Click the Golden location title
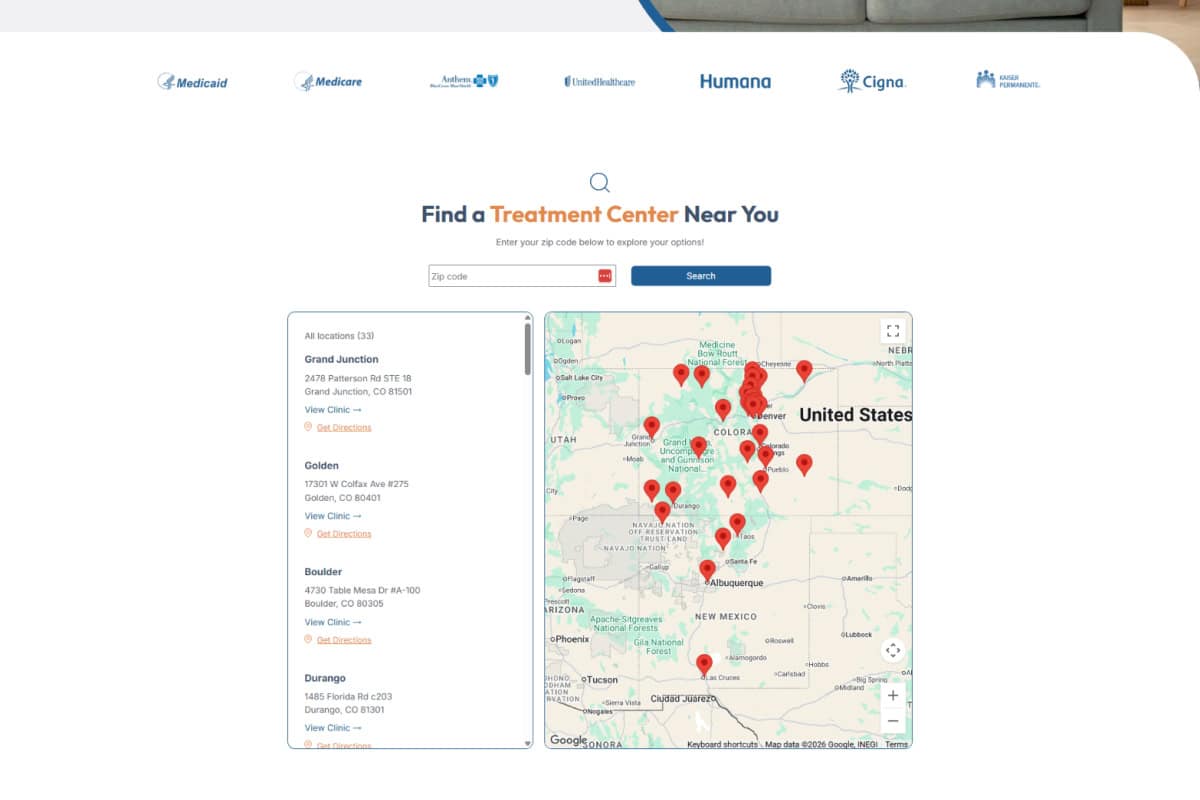The height and width of the screenshot is (800, 1200). point(322,465)
